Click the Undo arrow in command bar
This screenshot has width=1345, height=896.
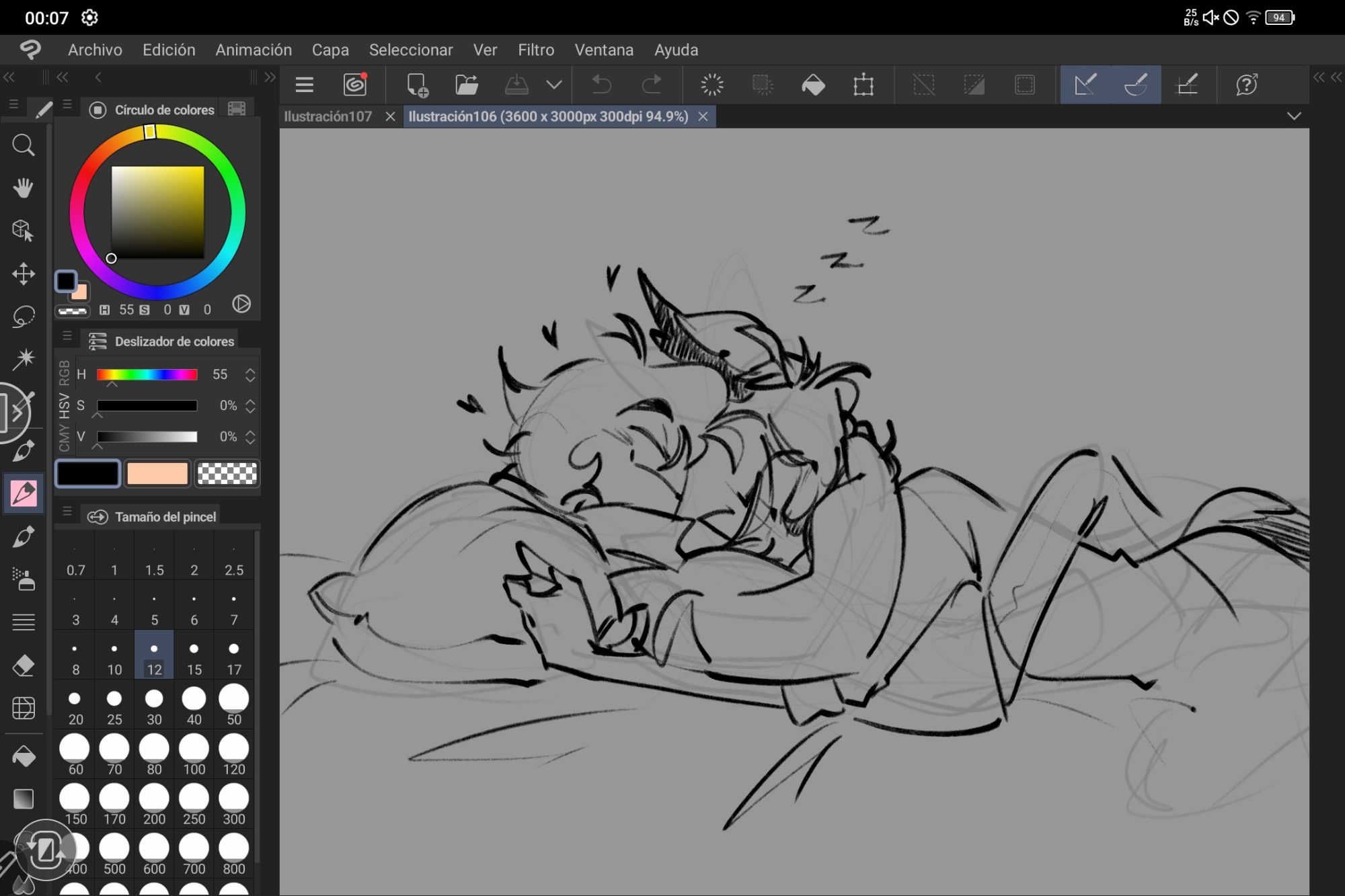pyautogui.click(x=601, y=85)
